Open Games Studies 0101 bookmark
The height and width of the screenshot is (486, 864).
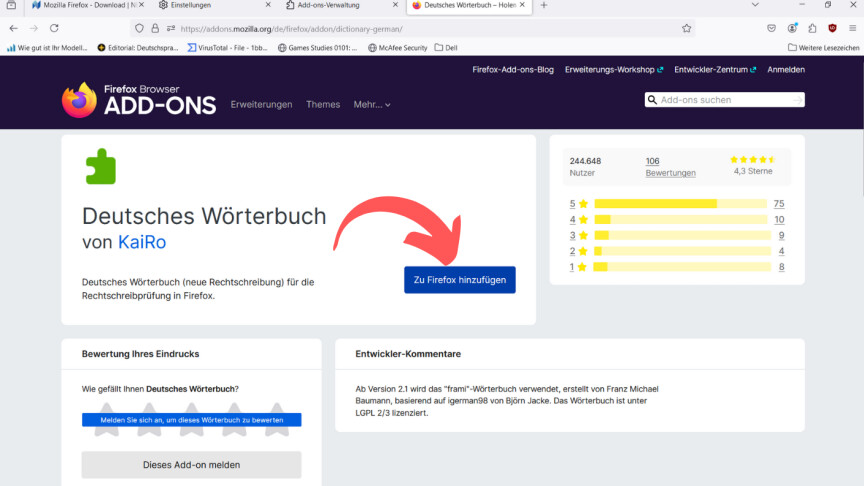[x=317, y=48]
